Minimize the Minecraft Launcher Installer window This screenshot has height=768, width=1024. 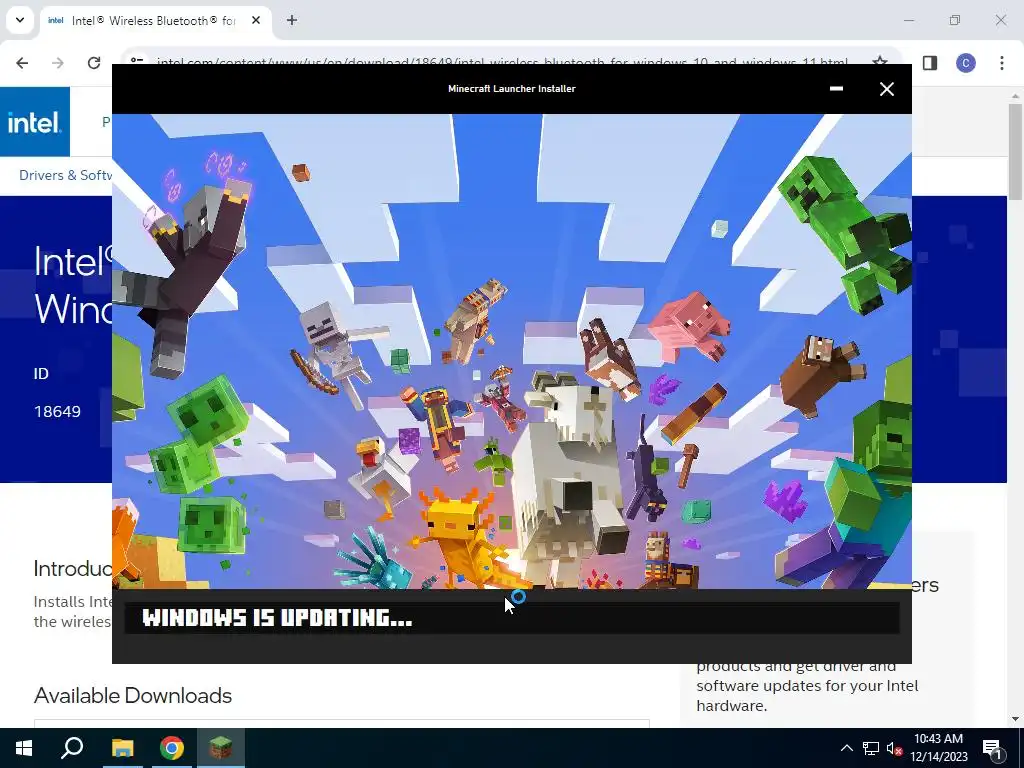tap(836, 89)
